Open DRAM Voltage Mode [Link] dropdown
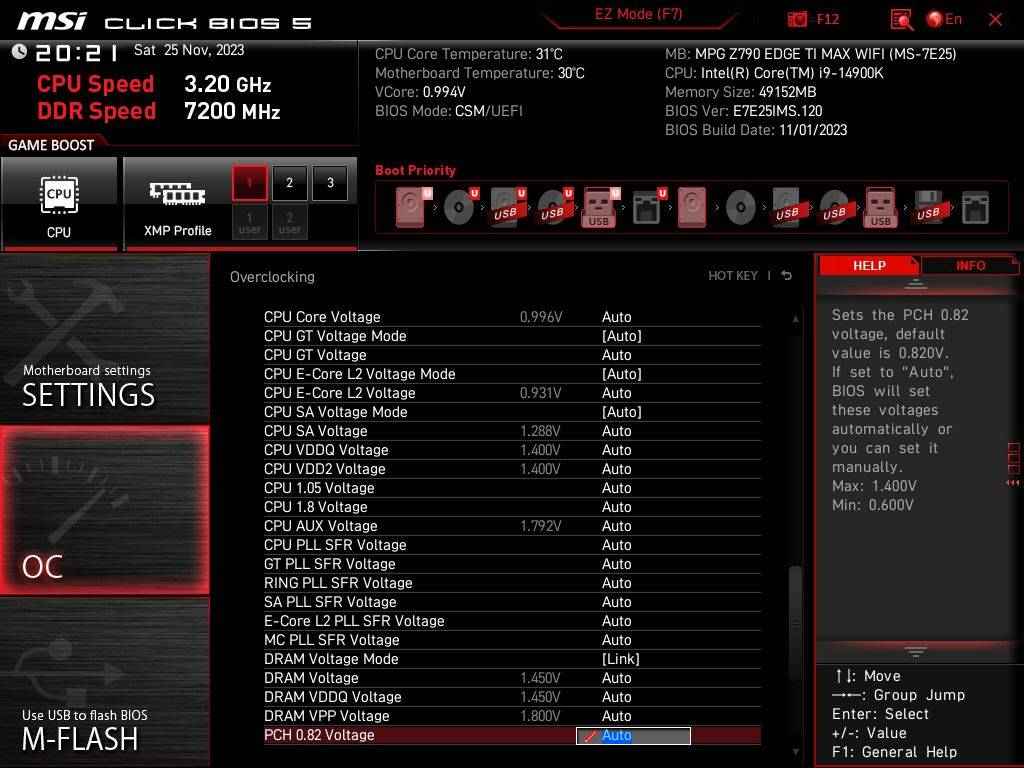This screenshot has width=1024, height=768. click(x=620, y=659)
